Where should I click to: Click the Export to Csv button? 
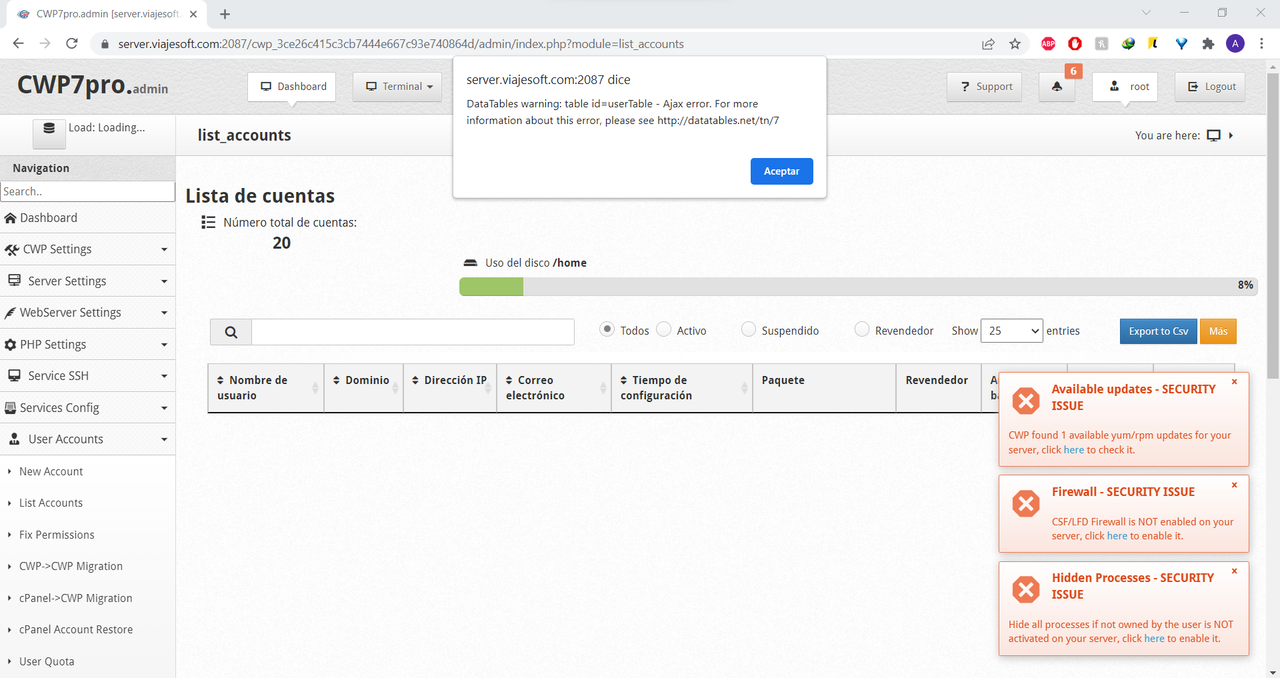(x=1158, y=331)
